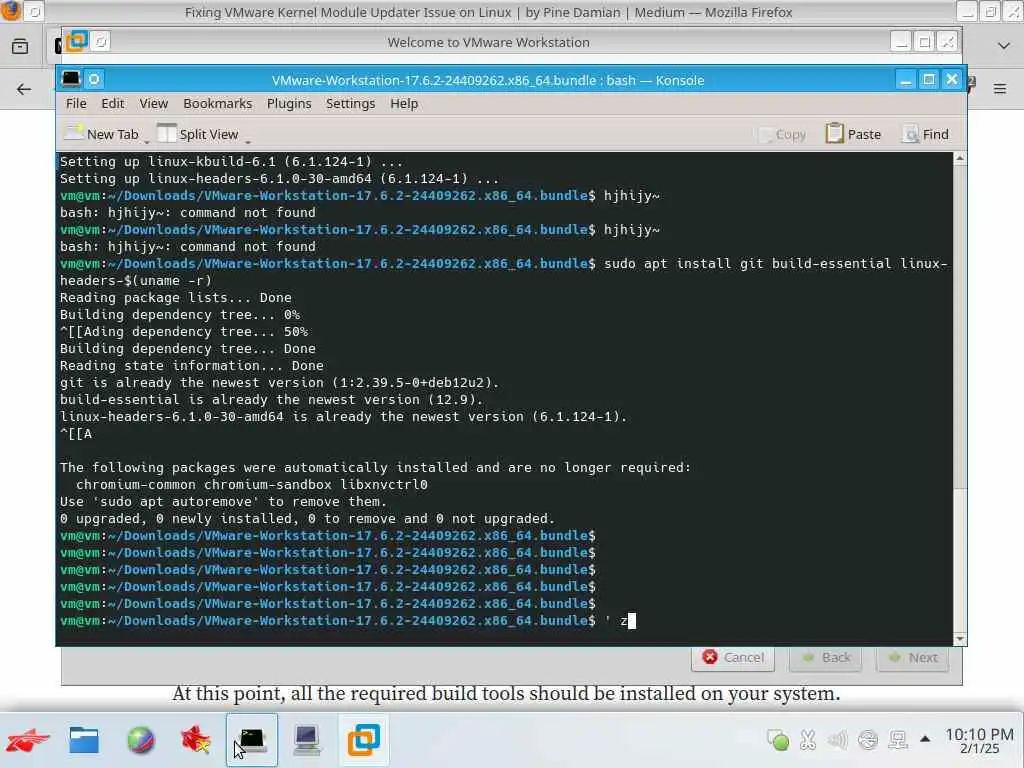1024x768 pixels.
Task: Open the Firefox View button
Action: [20, 46]
